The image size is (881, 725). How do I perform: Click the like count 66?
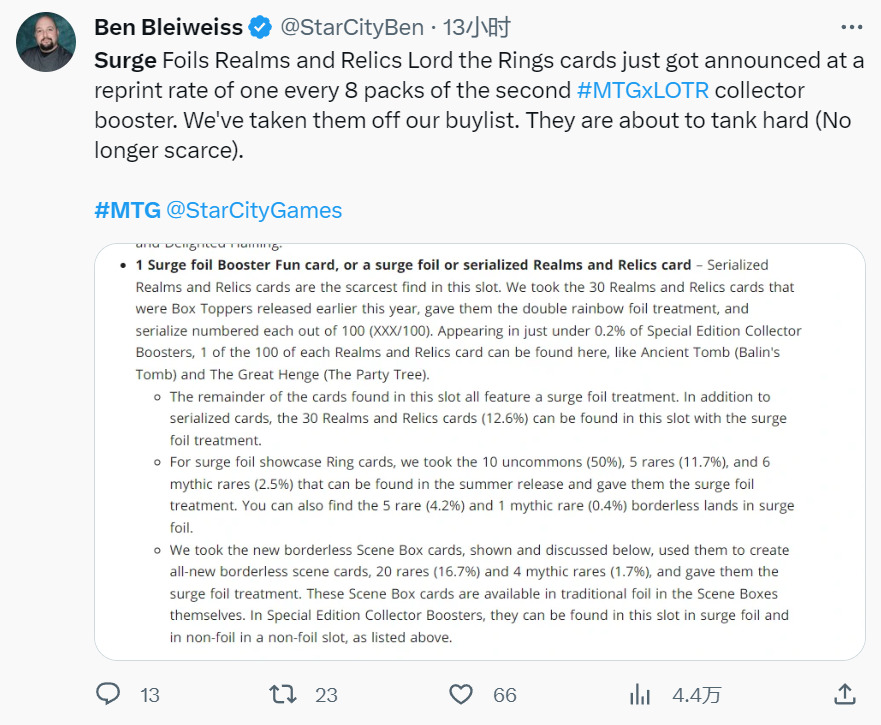tap(504, 695)
